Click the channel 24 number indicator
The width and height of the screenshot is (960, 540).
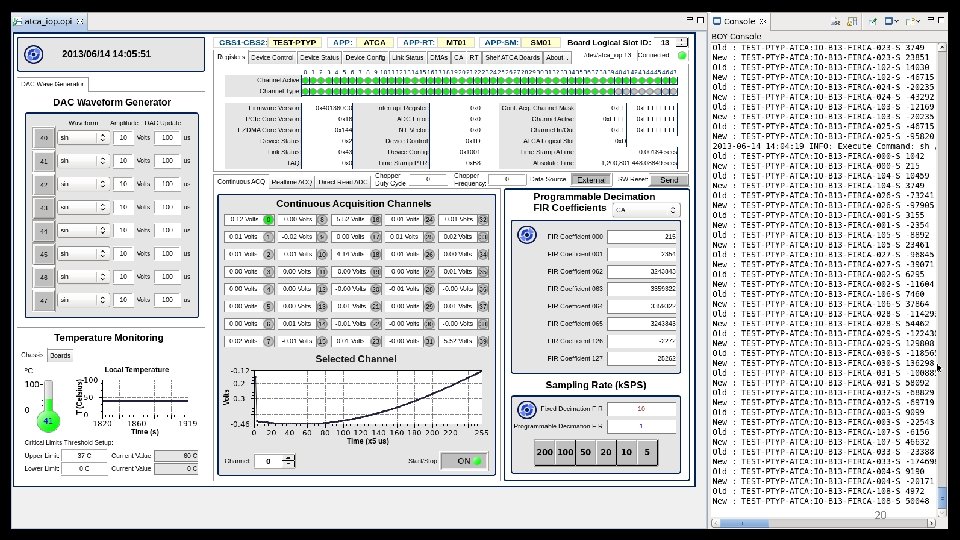coord(429,219)
